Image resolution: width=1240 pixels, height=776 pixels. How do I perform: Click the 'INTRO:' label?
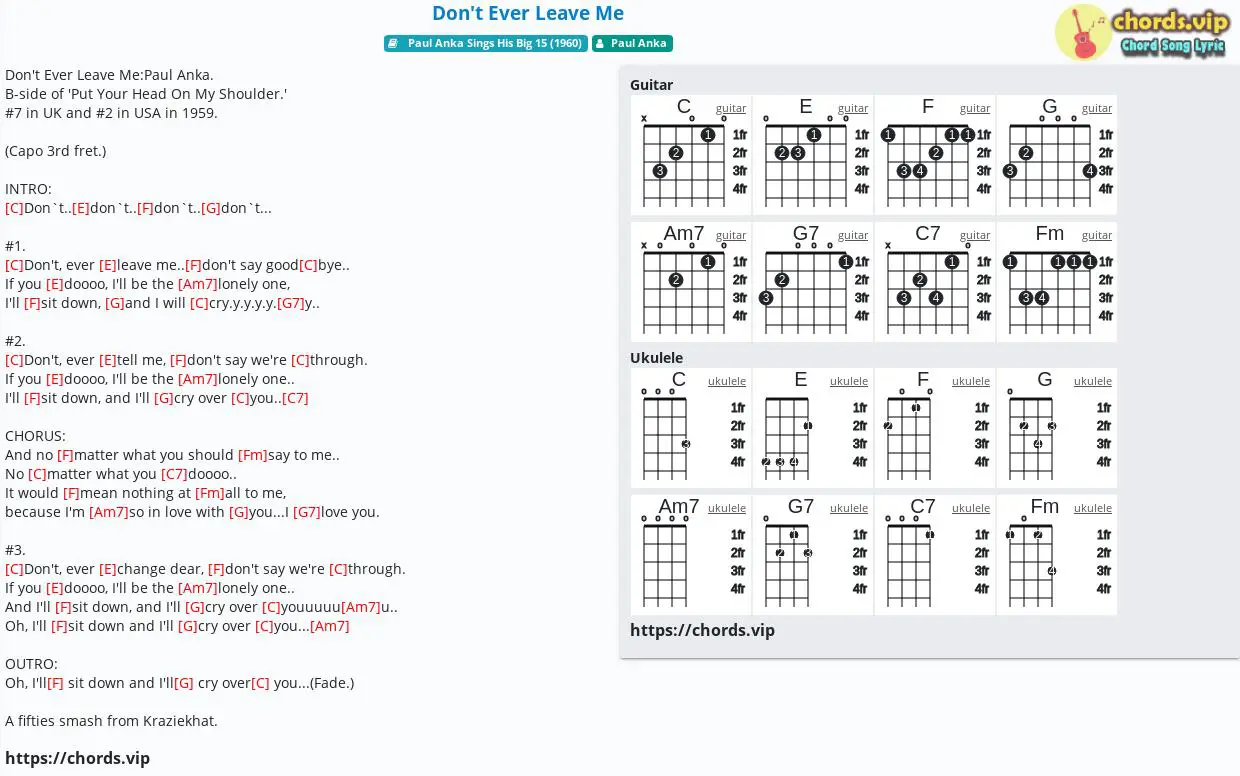[x=28, y=189]
